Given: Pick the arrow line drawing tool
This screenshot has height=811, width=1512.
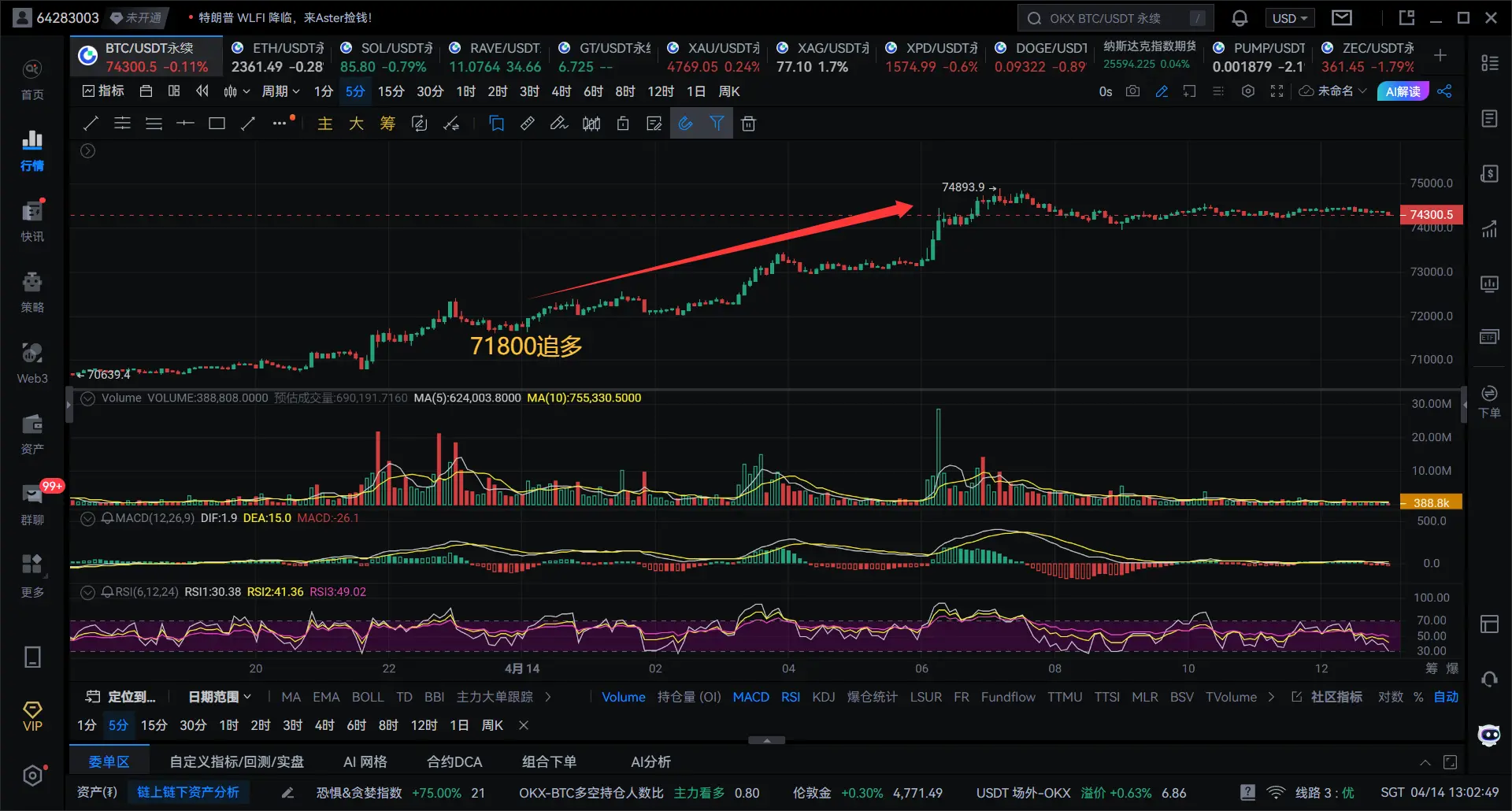Looking at the screenshot, I should coord(248,124).
